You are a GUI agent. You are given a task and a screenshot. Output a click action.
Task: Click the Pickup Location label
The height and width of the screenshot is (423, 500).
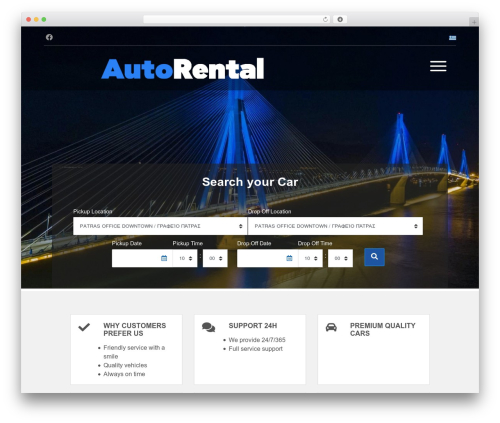click(x=93, y=211)
